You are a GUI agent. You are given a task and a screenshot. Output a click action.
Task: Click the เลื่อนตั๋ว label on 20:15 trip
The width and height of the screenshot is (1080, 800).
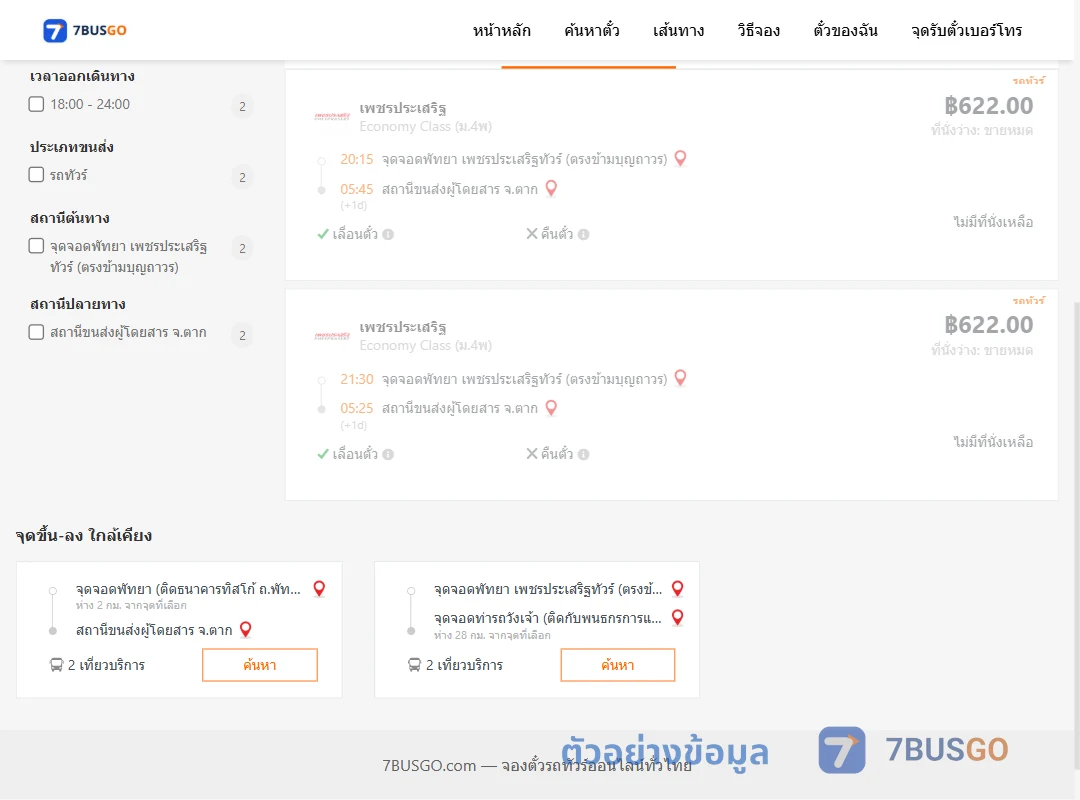click(355, 234)
